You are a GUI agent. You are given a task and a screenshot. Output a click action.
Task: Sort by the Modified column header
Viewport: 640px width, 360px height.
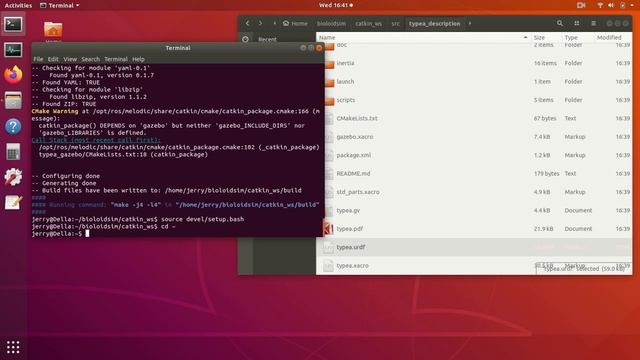pos(609,38)
